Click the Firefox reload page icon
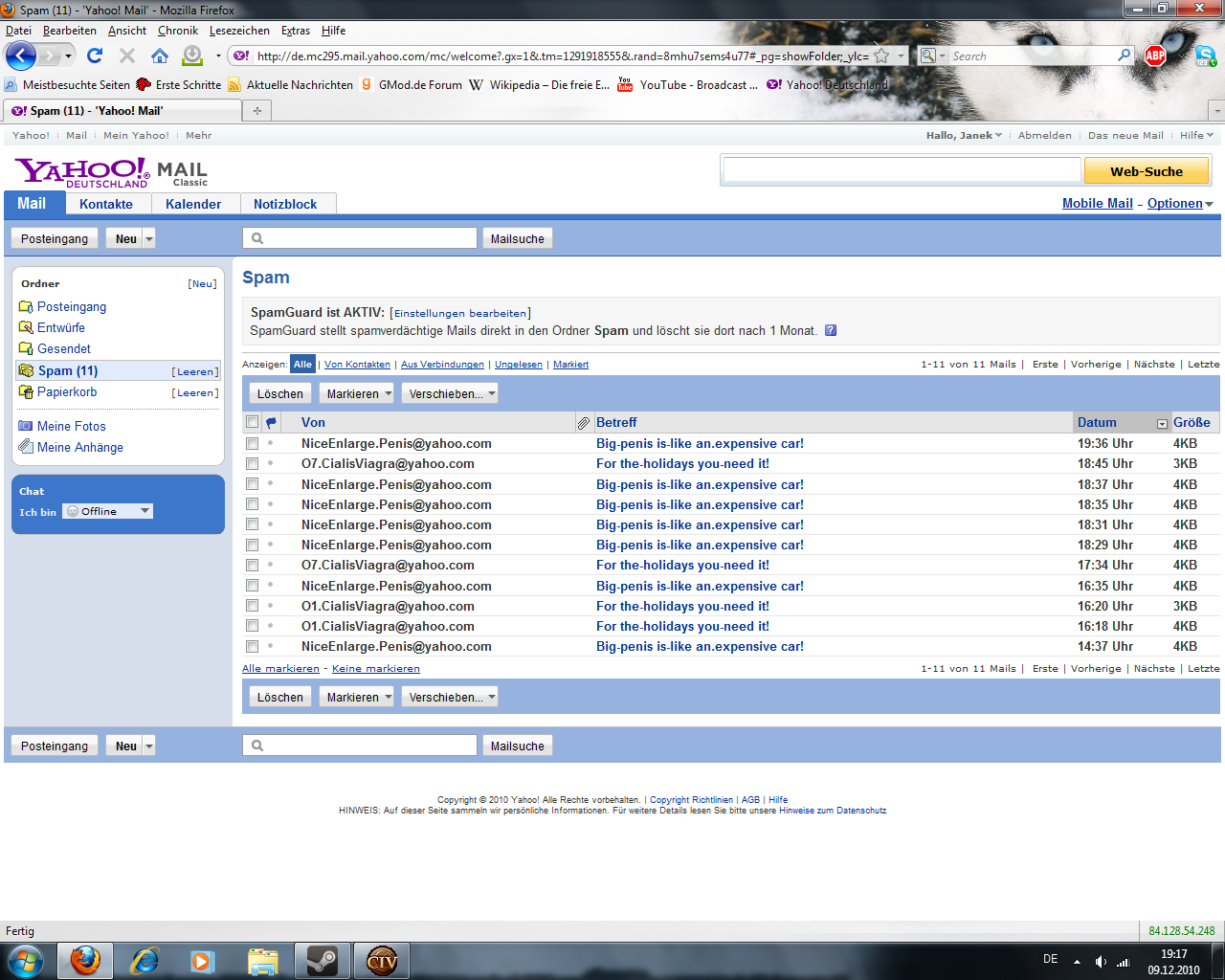Viewport: 1225px width, 980px height. pyautogui.click(x=95, y=56)
